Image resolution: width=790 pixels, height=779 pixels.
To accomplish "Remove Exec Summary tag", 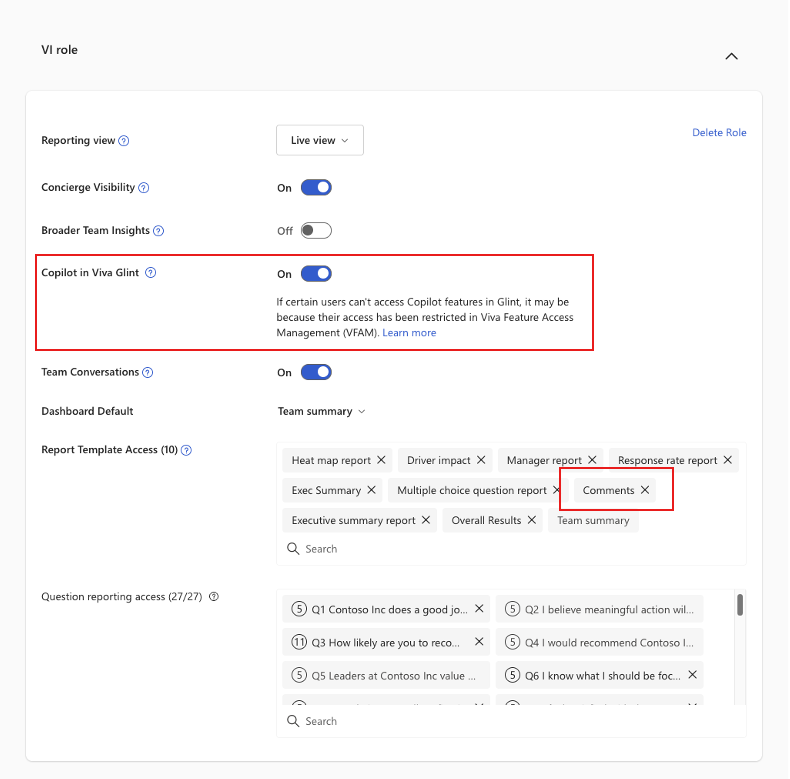I will (371, 490).
